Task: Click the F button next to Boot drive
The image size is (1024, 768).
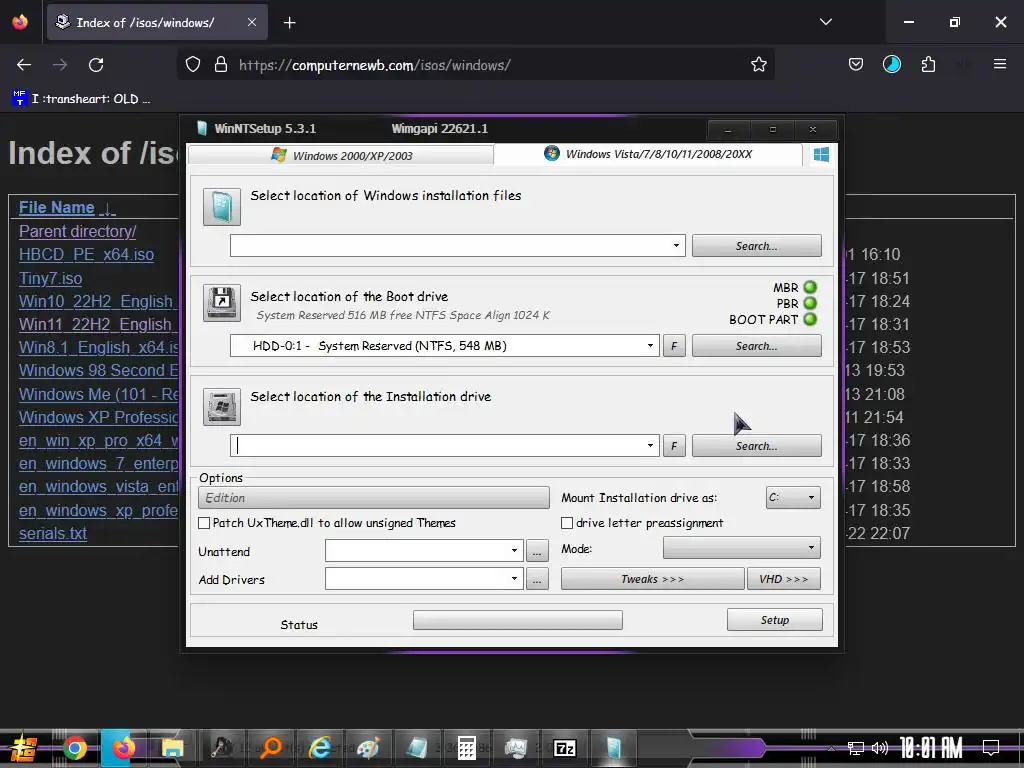Action: point(674,346)
